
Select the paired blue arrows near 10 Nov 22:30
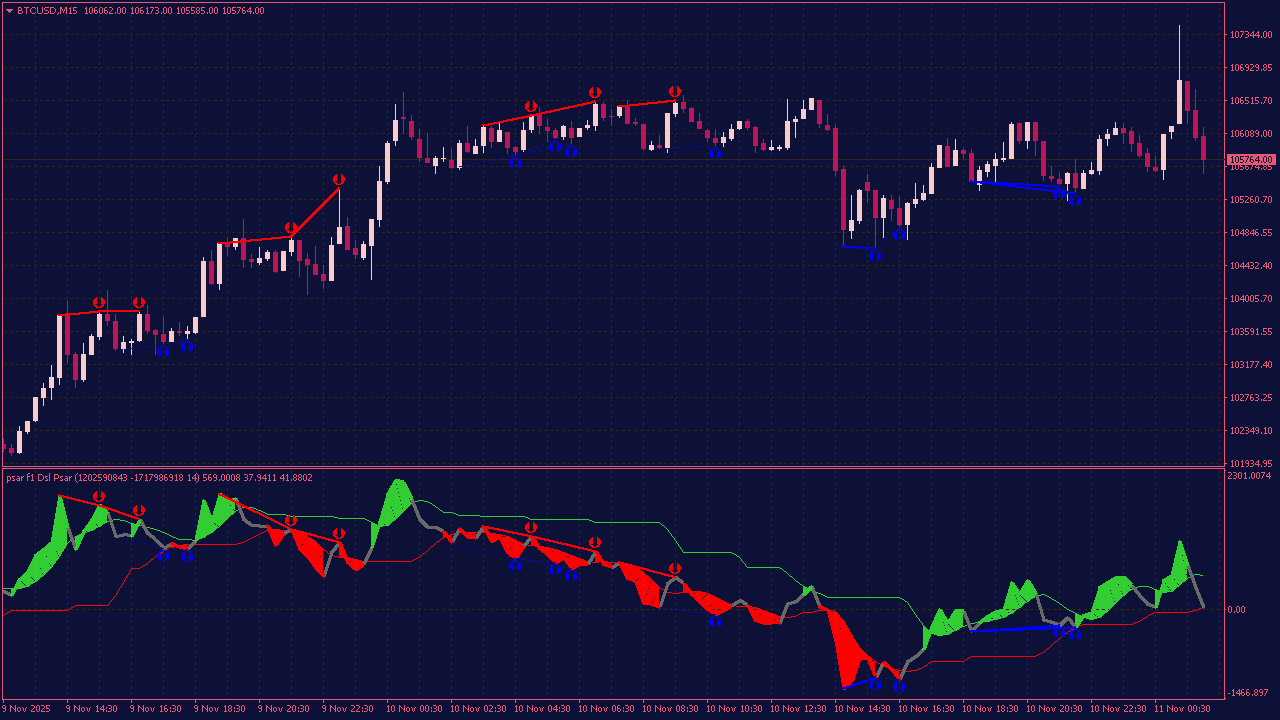click(x=1065, y=198)
